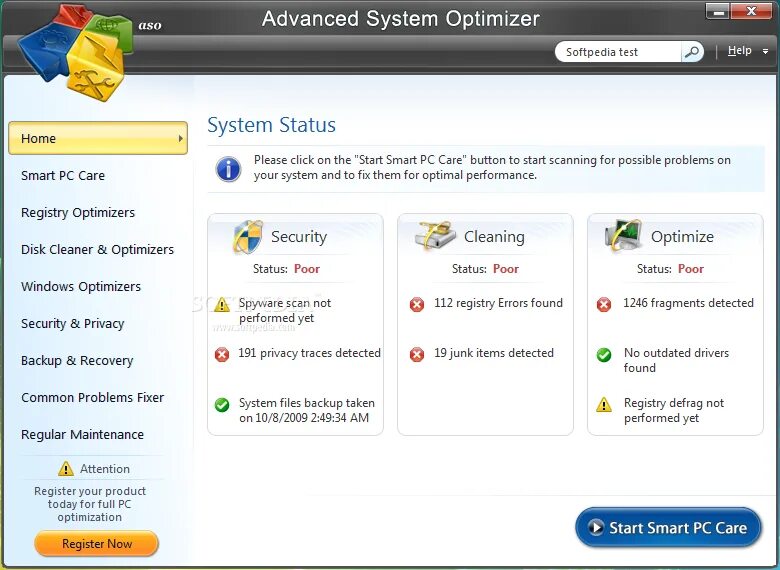Click 'No outdated drivers found' text
780x570 pixels.
tap(676, 361)
